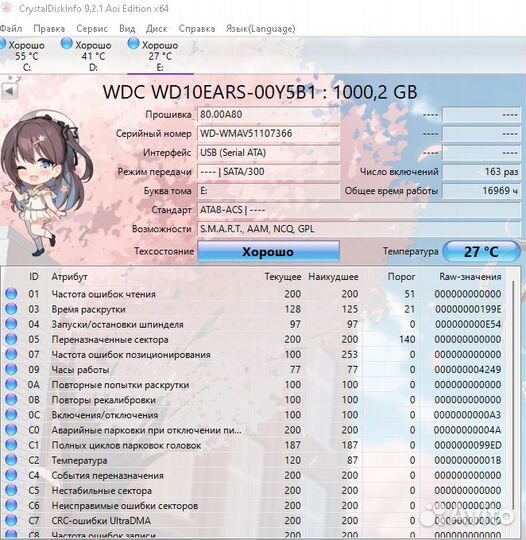
Task: Select the row Время раскрутки
Action: [x=253, y=309]
